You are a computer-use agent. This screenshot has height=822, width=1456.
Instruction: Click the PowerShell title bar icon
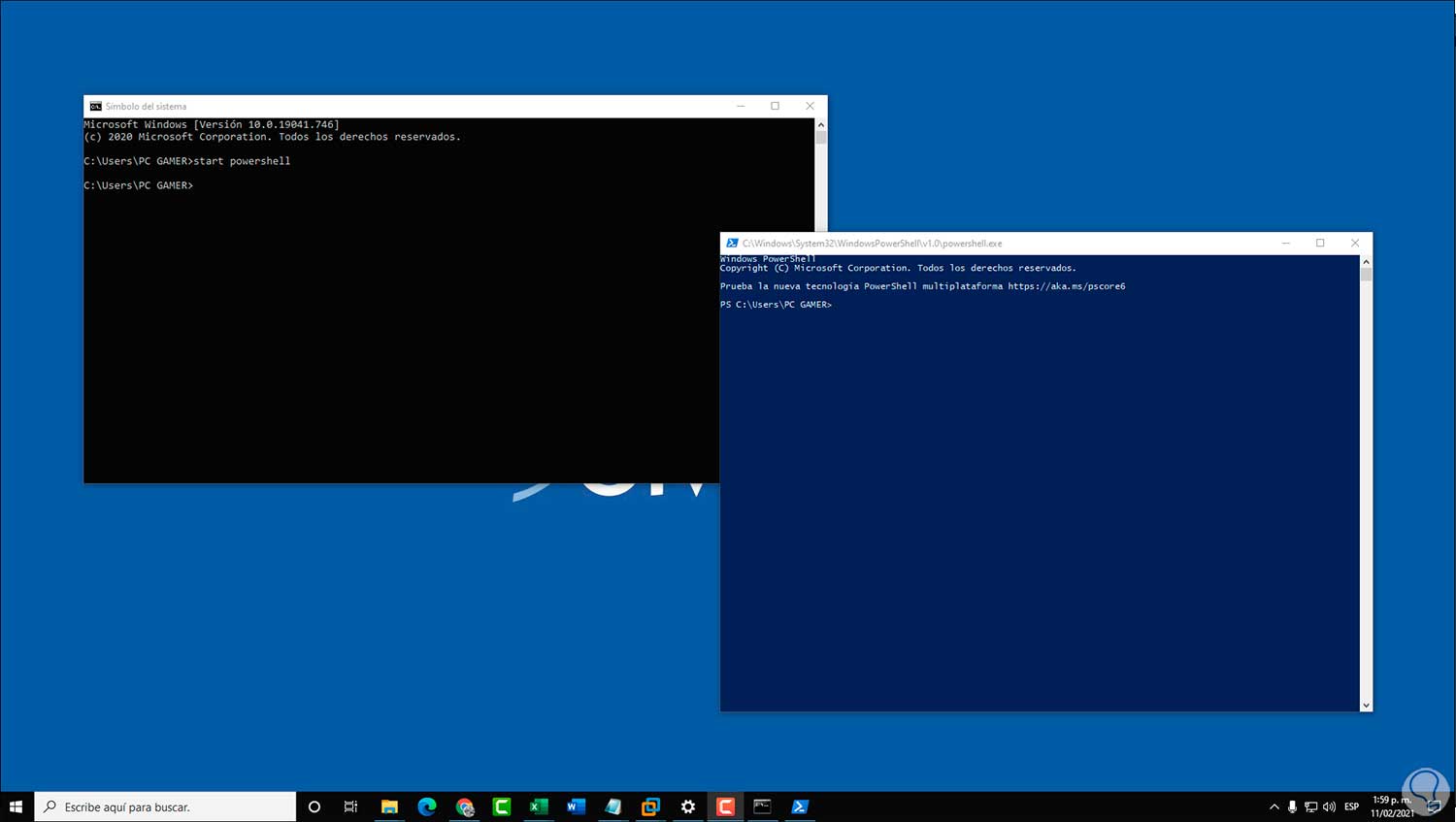click(732, 244)
